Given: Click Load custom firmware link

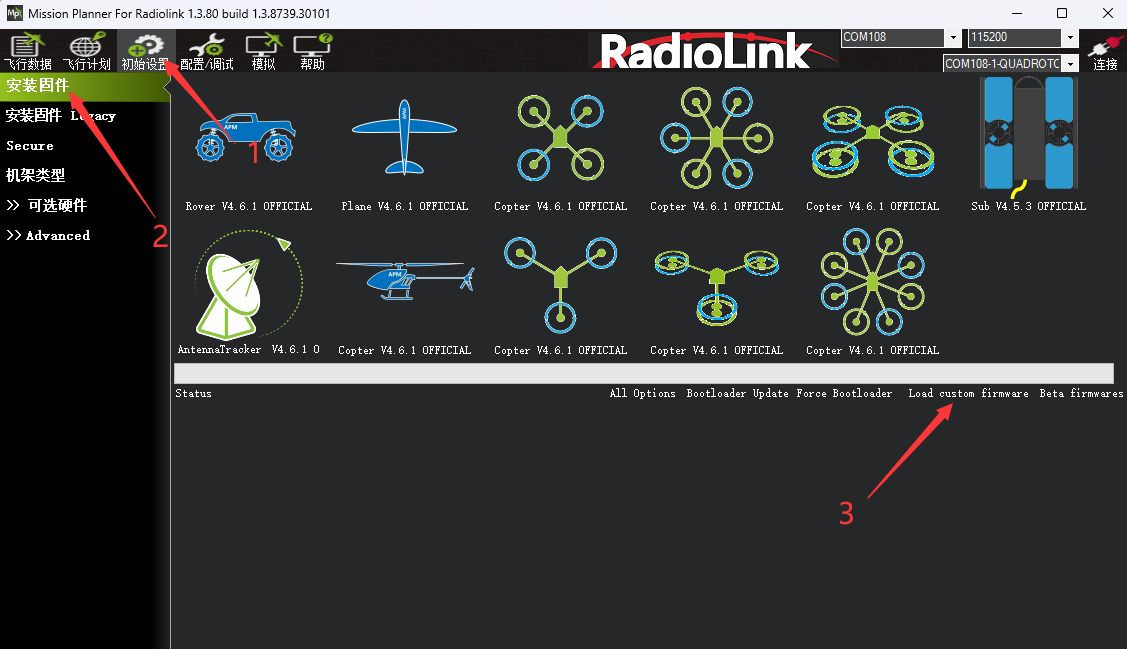Looking at the screenshot, I should (x=968, y=393).
